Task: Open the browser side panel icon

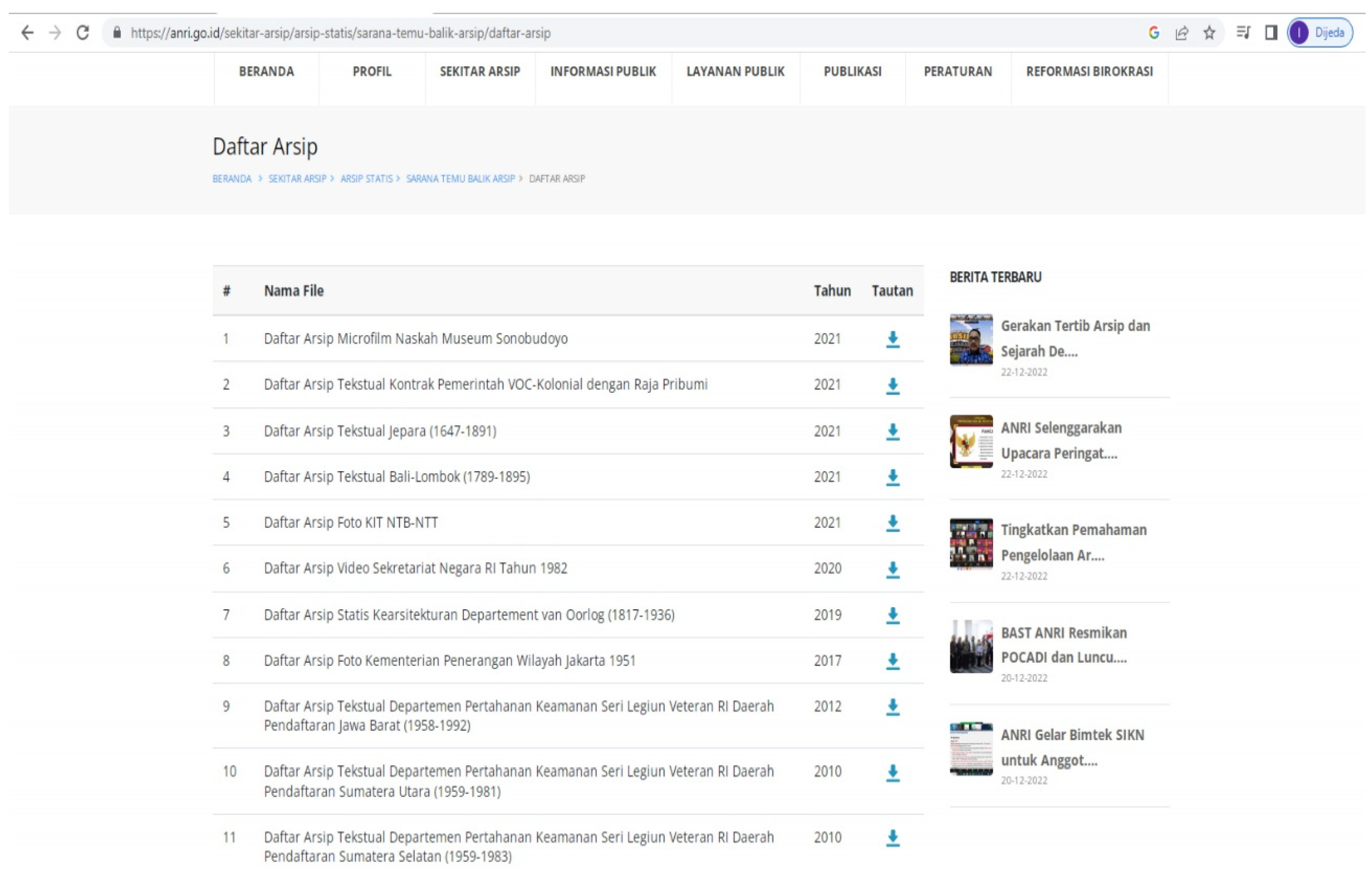Action: 1271,33
